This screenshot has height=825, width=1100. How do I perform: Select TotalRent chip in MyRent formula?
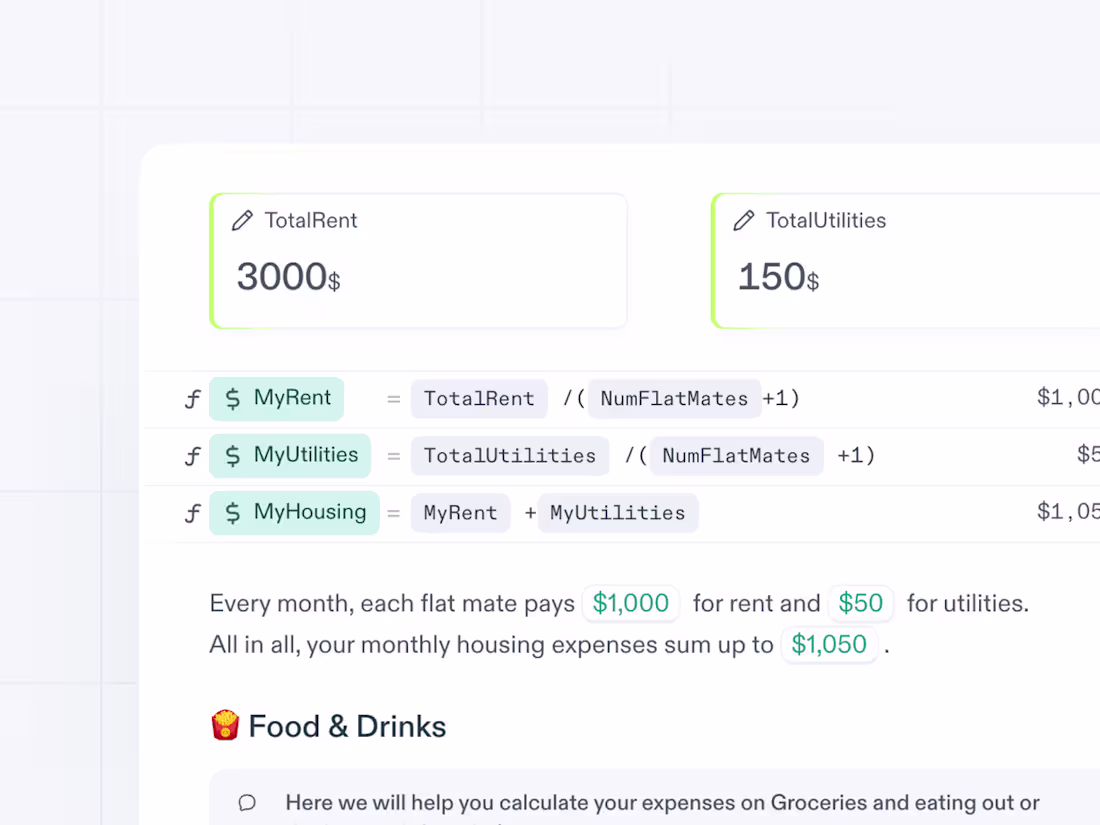[x=479, y=399]
